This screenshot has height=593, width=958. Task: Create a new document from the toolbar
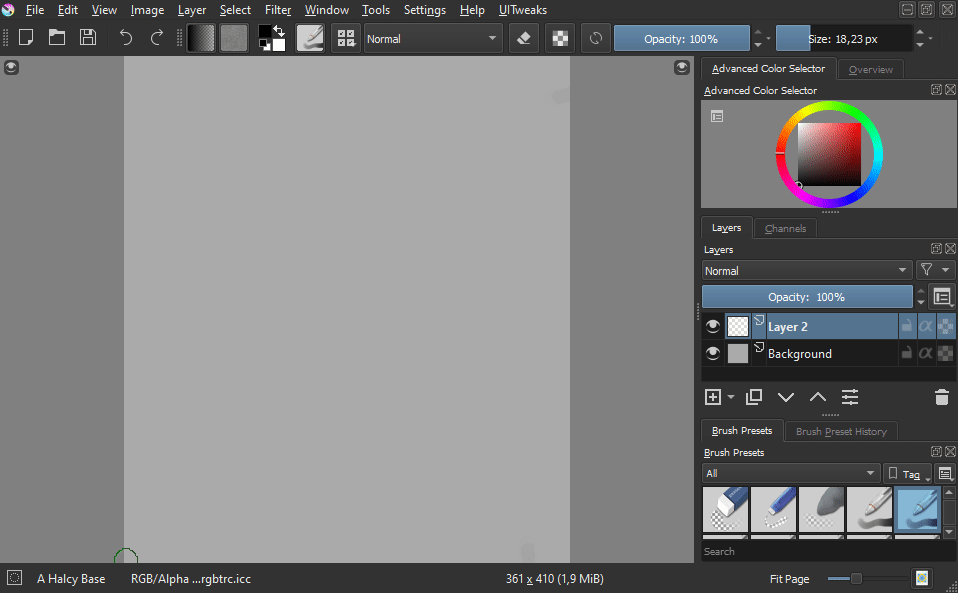[26, 38]
